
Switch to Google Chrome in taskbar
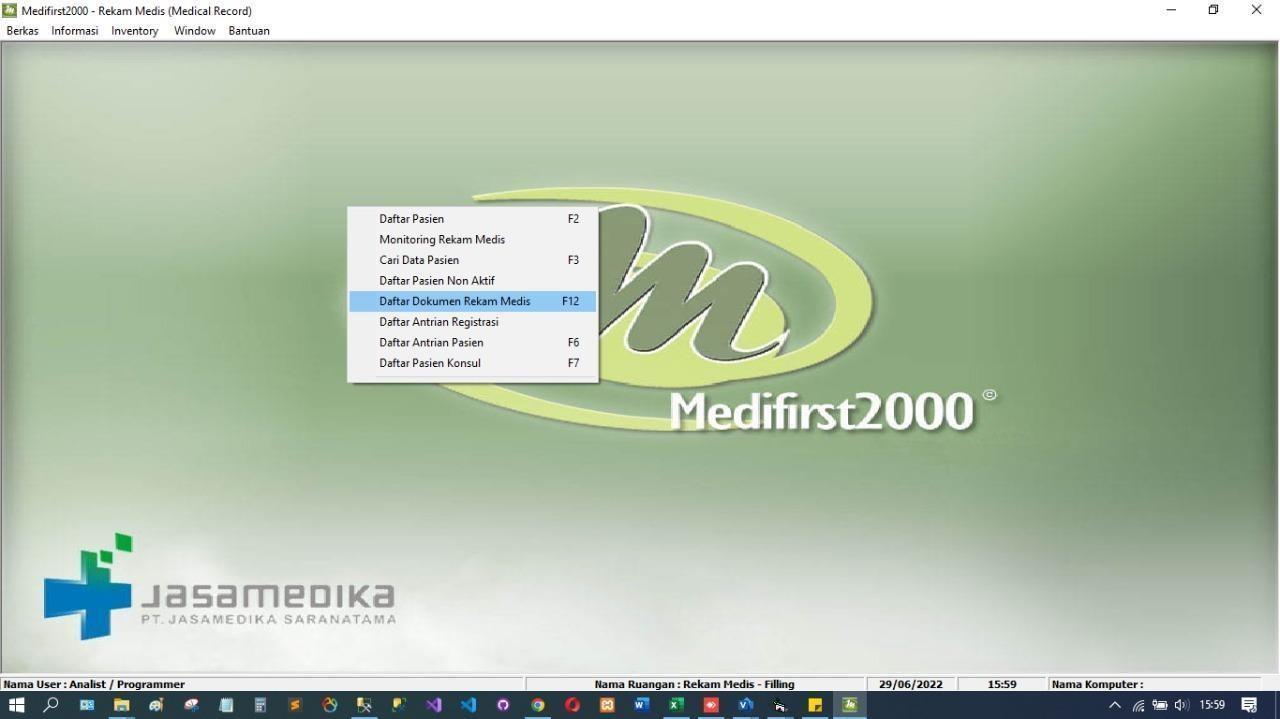[537, 705]
